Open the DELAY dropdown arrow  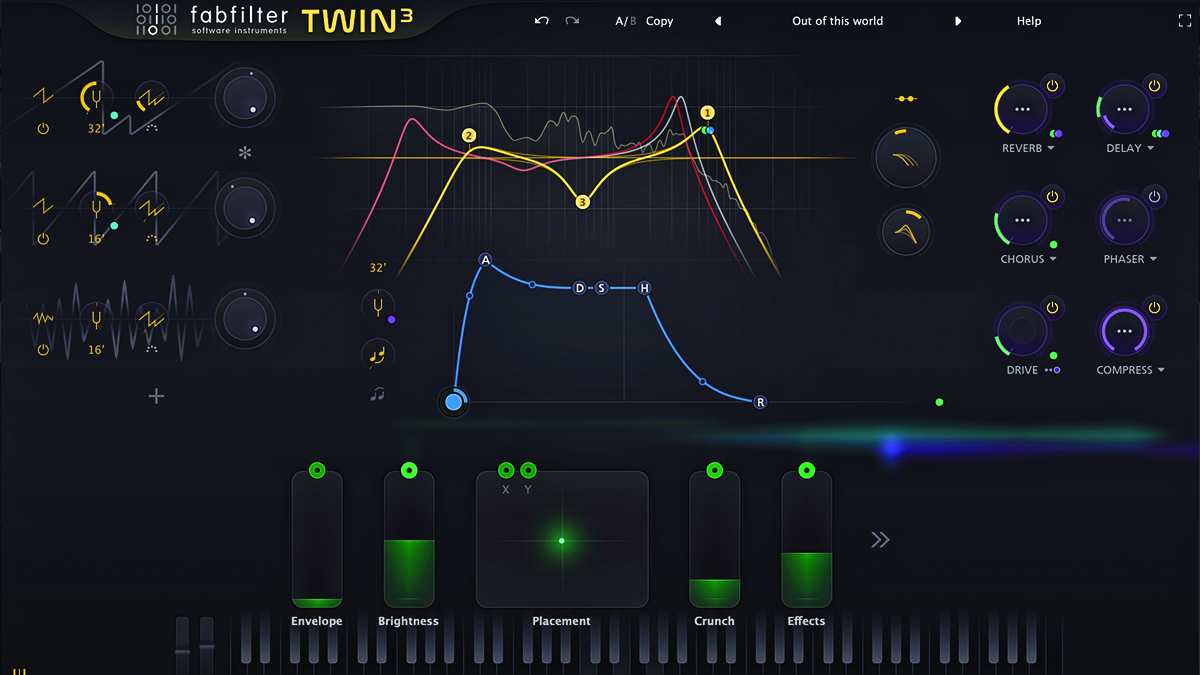(x=1151, y=148)
